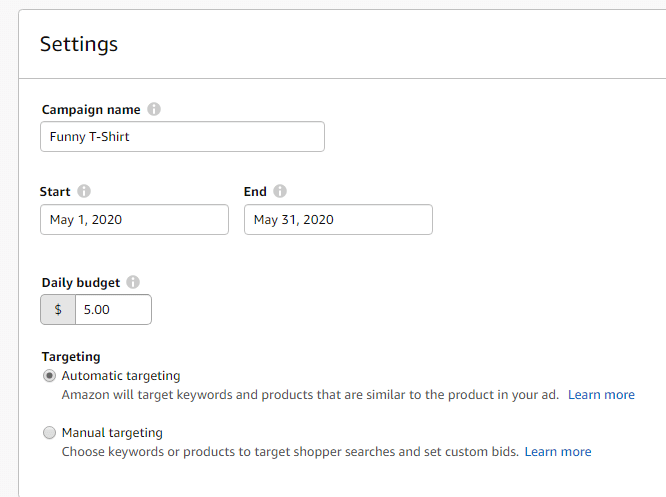The width and height of the screenshot is (666, 497).
Task: Click the Automatic targeting label text
Action: pos(121,376)
